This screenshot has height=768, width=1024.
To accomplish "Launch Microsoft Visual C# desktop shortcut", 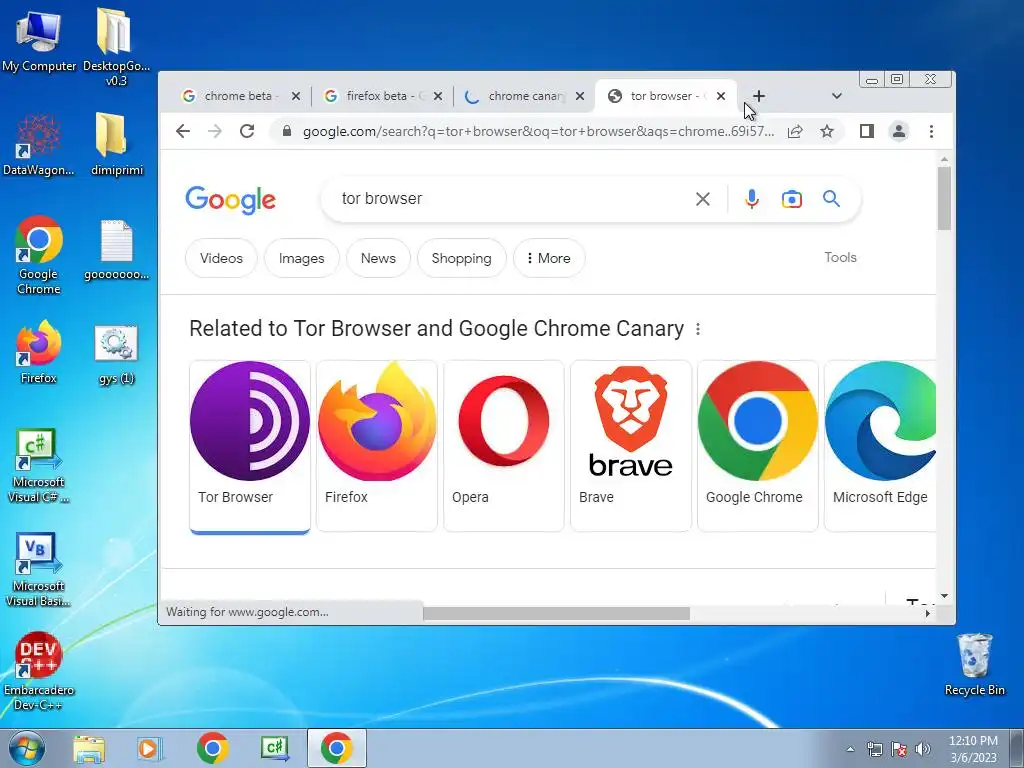I will click(39, 466).
